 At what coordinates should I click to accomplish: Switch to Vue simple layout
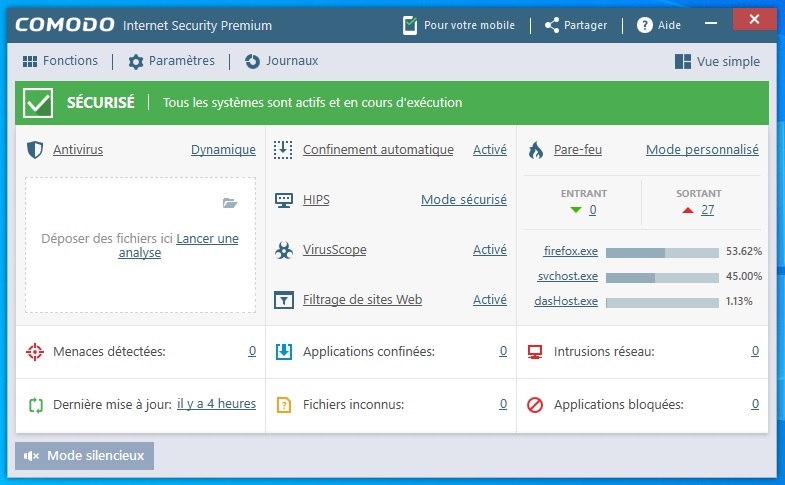point(717,61)
